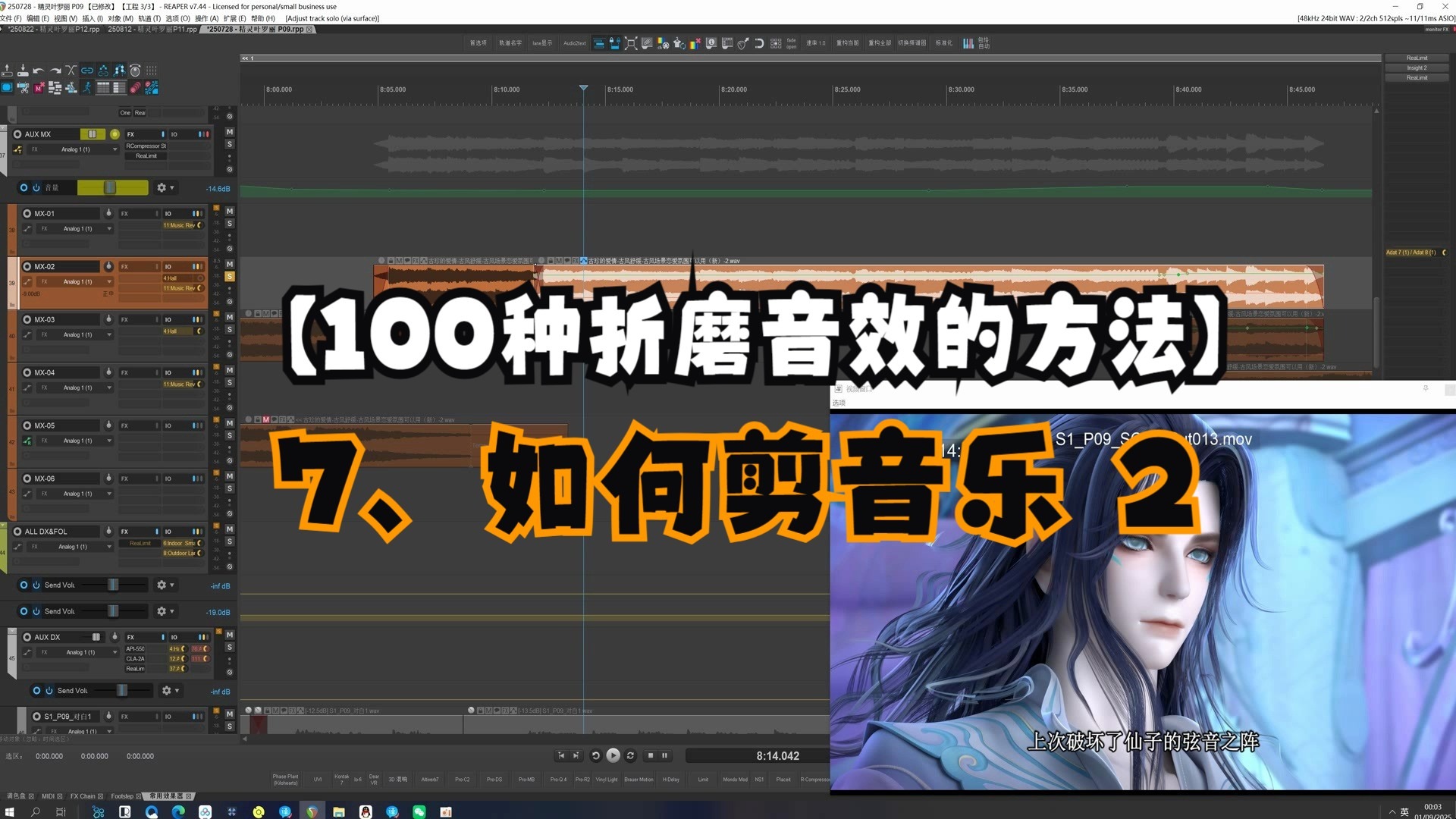Switch to project tab 250822 P12.rpp
Image resolution: width=1456 pixels, height=819 pixels.
coord(52,30)
